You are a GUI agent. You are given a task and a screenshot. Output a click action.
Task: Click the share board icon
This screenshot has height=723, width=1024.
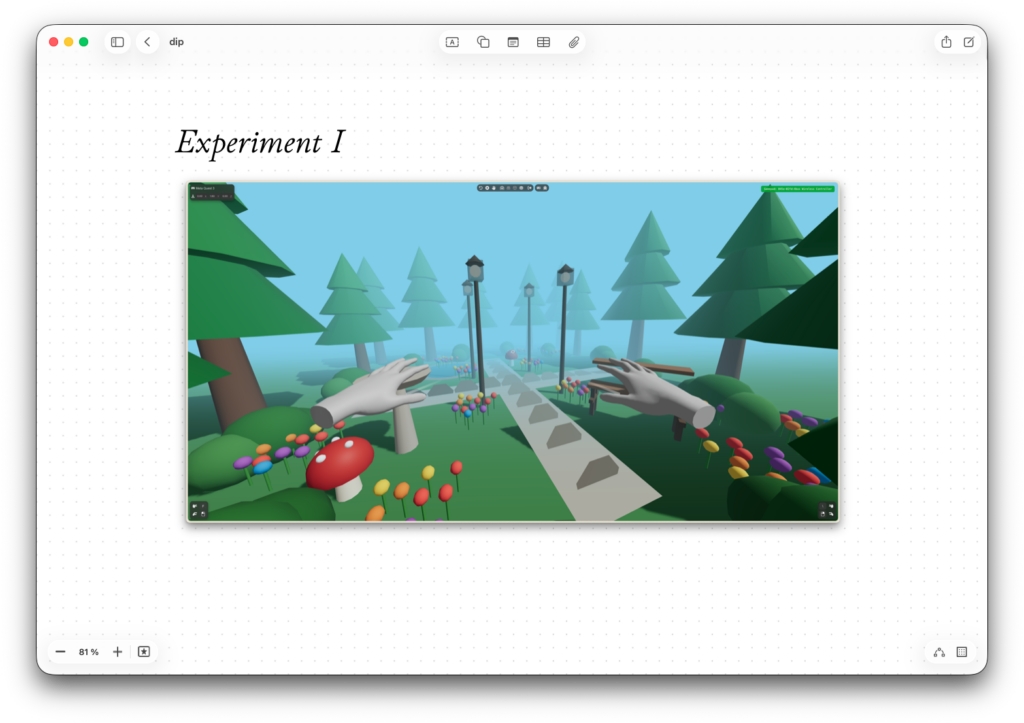[946, 42]
